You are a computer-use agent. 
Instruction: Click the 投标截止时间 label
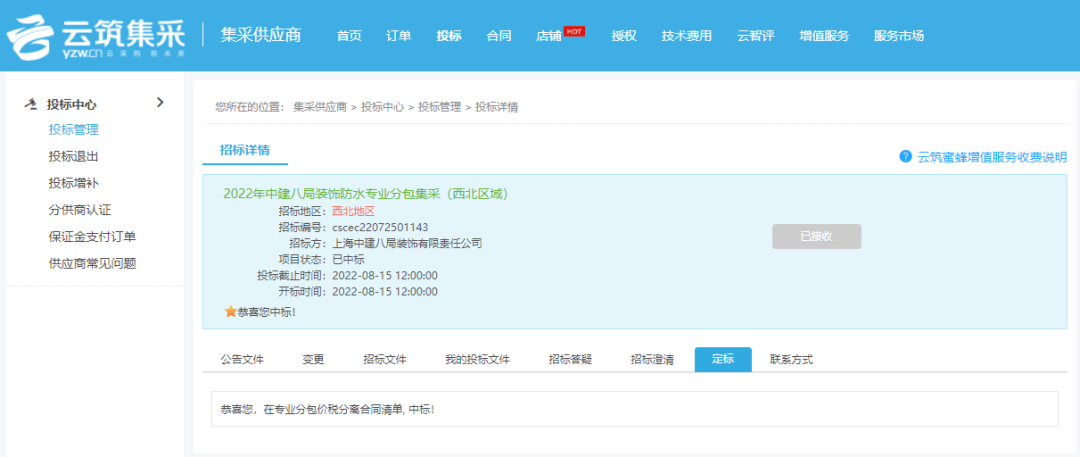click(x=291, y=276)
